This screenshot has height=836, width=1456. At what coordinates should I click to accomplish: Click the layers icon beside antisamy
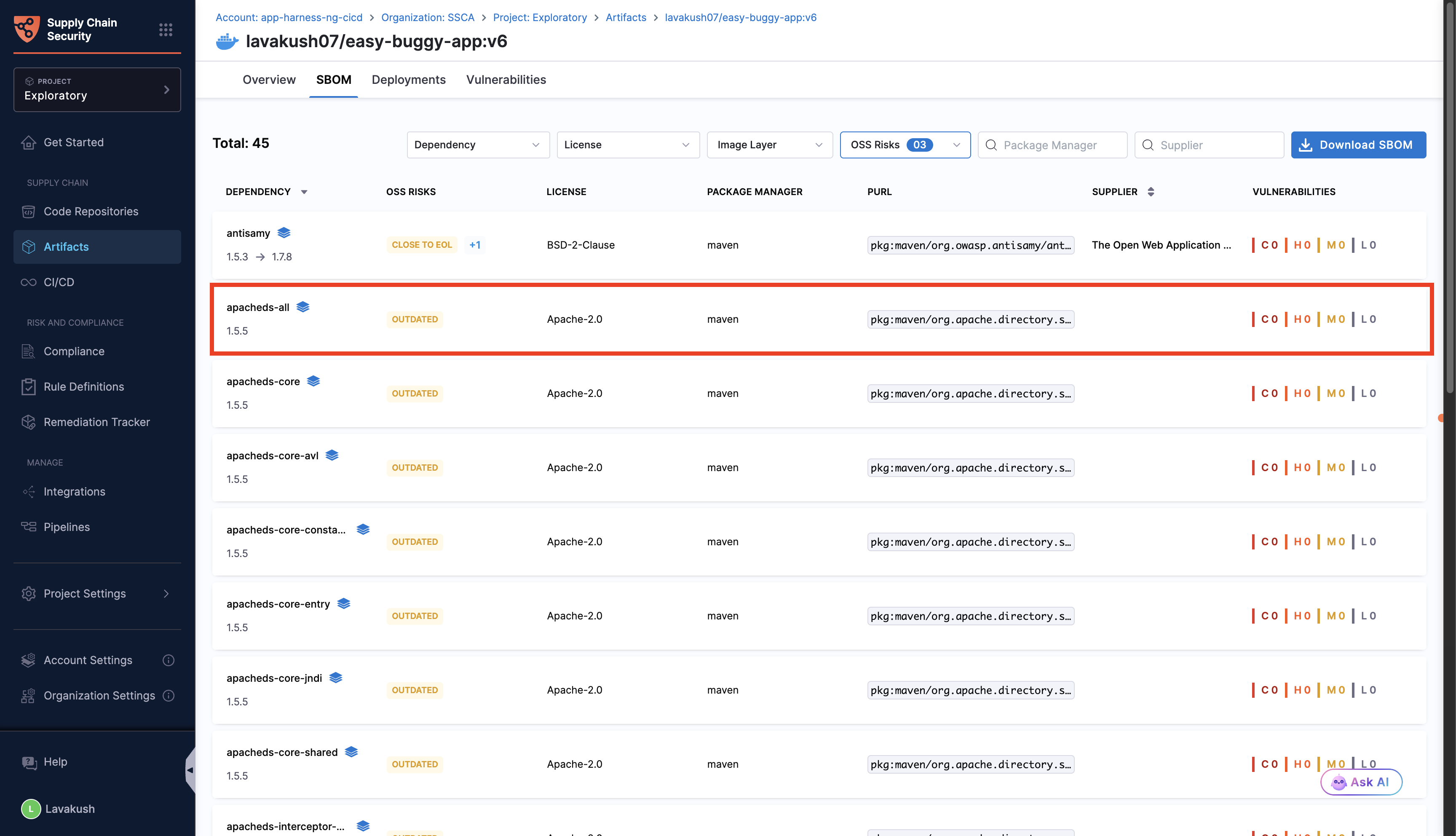284,233
